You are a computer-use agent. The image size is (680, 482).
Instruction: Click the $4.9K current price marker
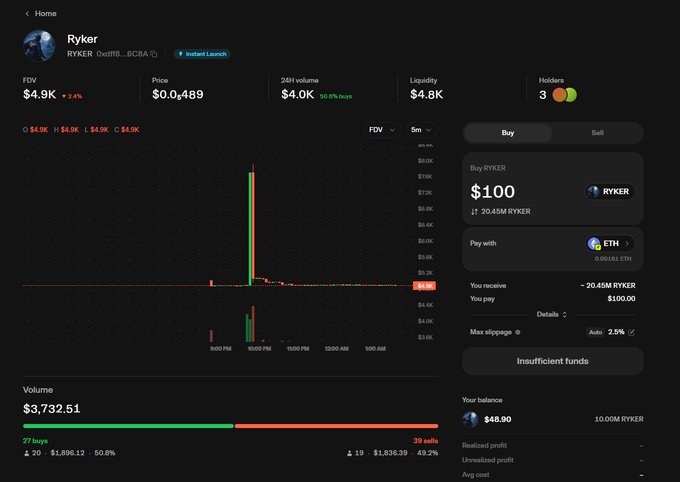click(x=425, y=285)
